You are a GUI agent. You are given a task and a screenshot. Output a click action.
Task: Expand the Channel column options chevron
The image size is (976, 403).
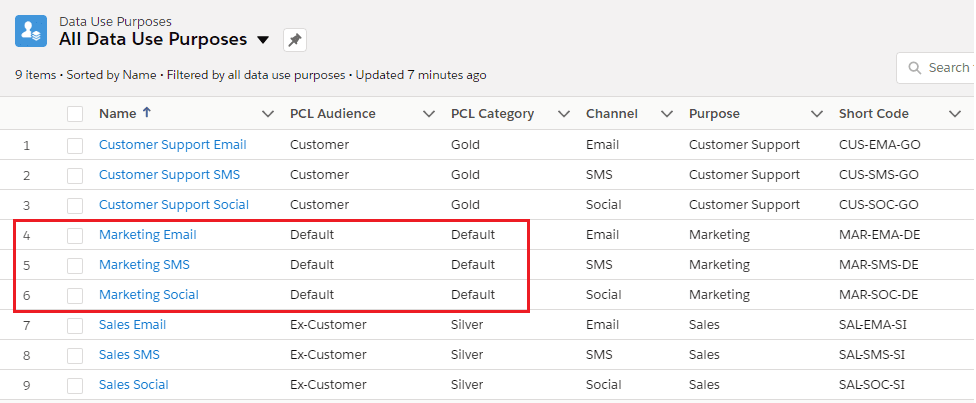667,114
